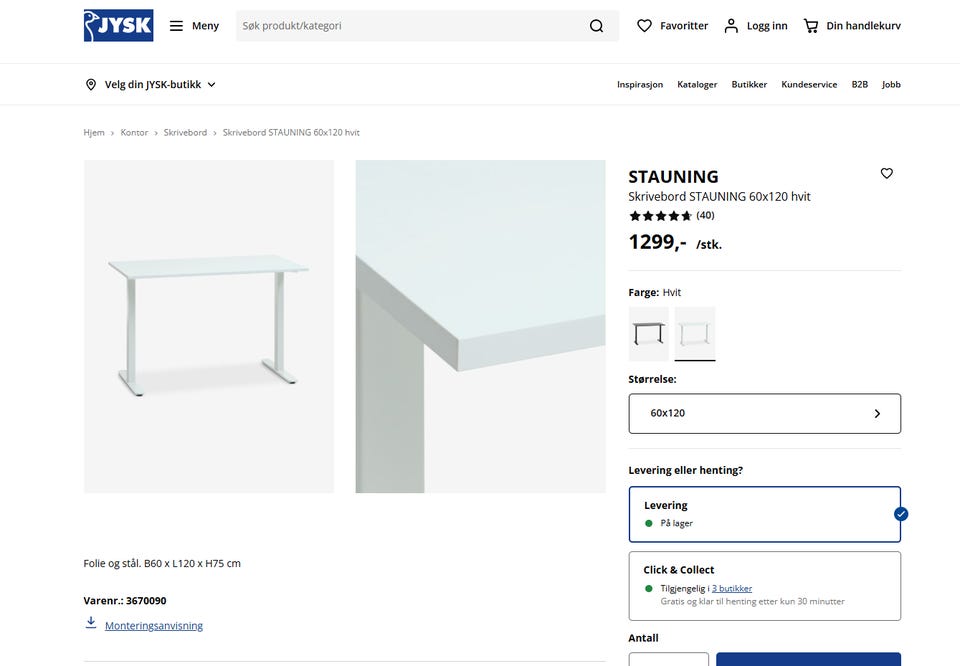Go to Kontor breadcrumb
Viewport: 960px width, 666px height.
(134, 132)
